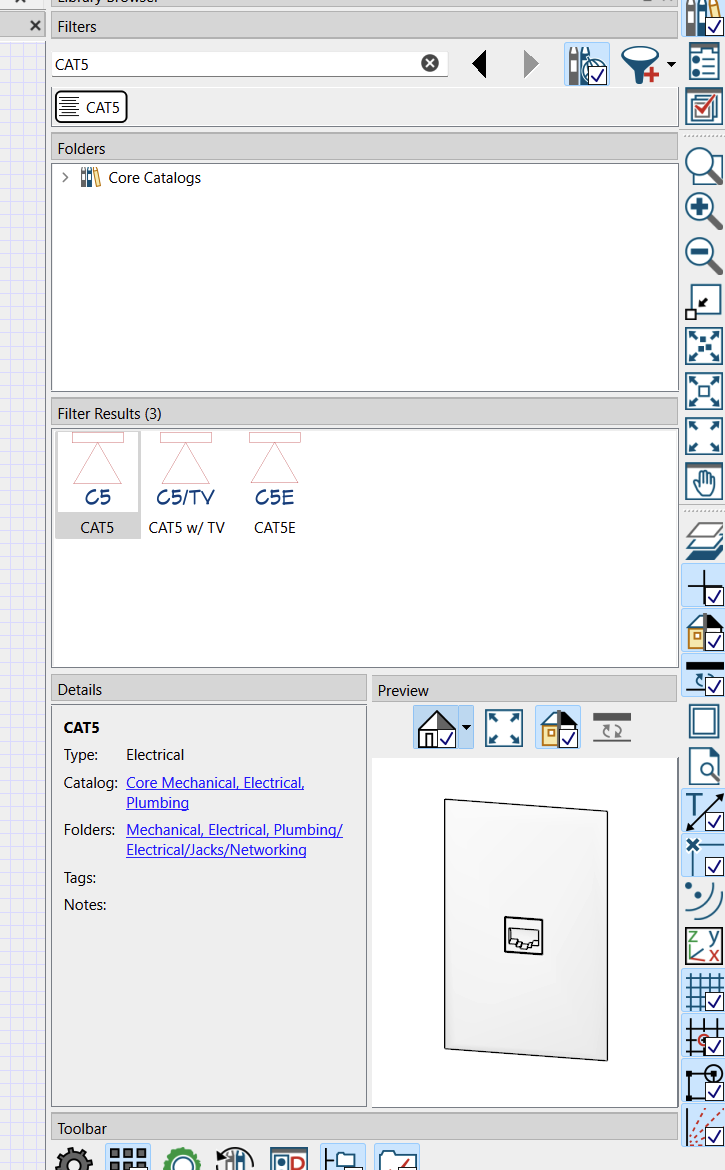
Task: Click the preview view type house icon
Action: coord(436,728)
